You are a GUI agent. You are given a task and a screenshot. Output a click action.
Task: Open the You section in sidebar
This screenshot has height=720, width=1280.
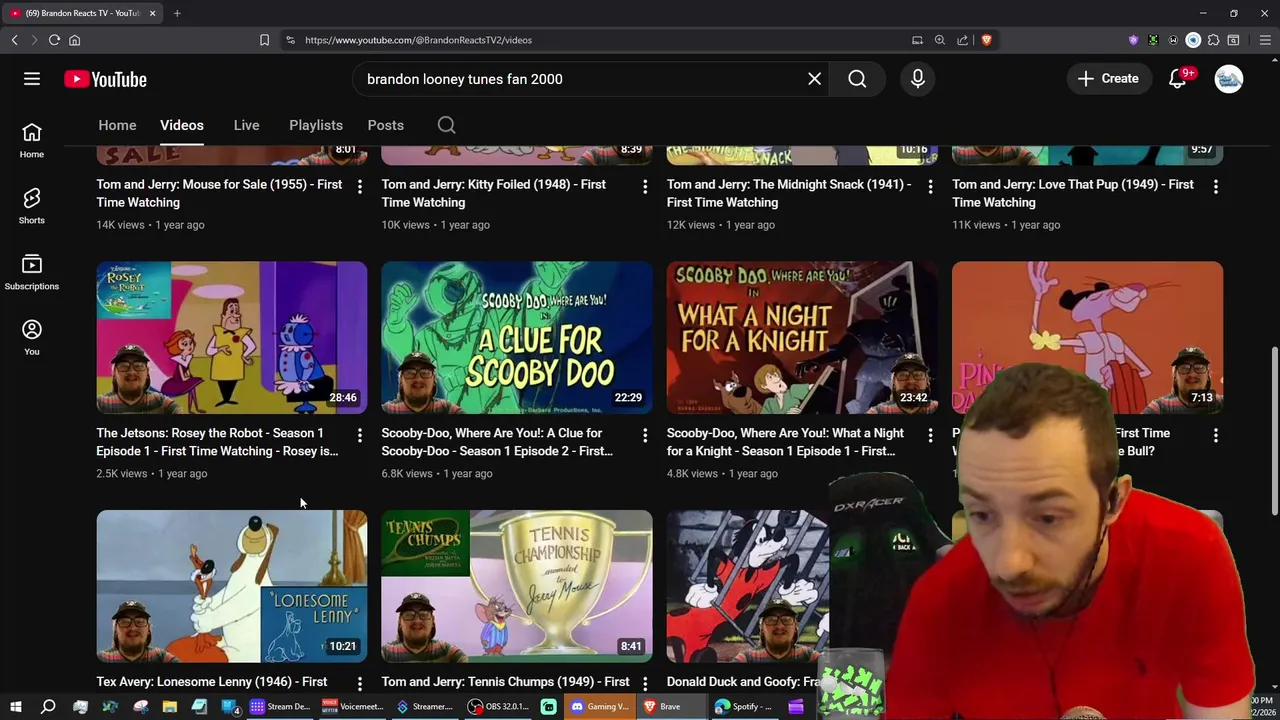(32, 338)
